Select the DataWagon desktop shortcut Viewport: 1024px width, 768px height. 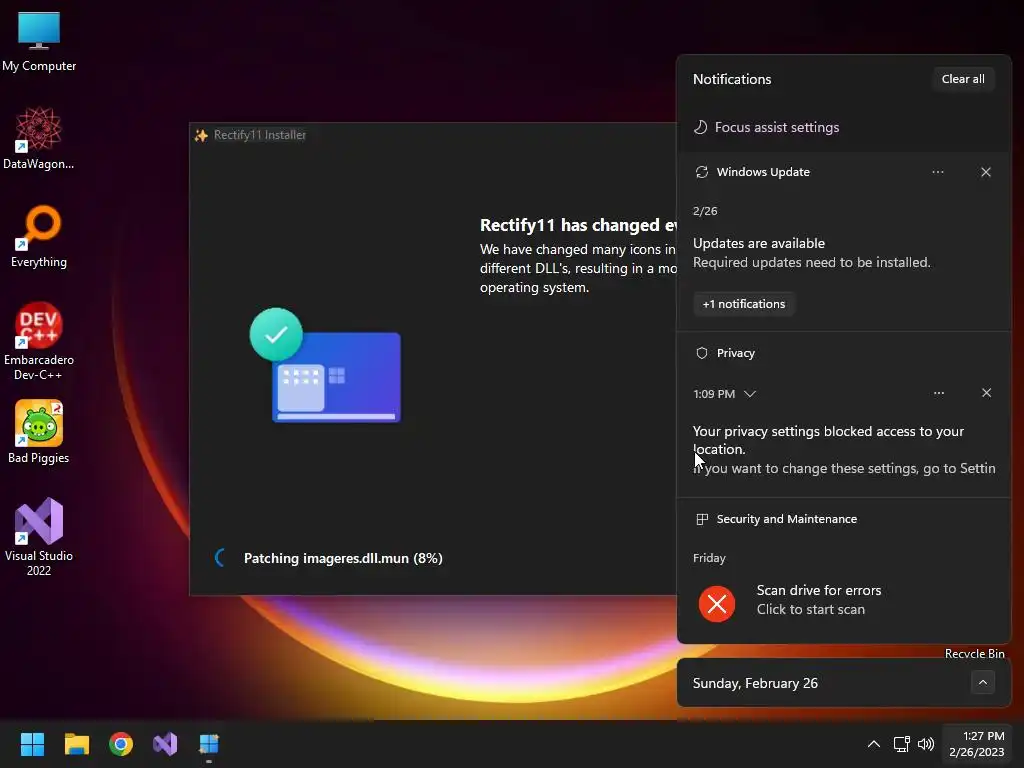39,138
